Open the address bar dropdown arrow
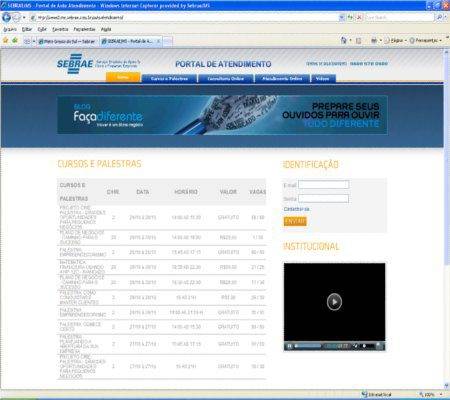450x400 pixels. point(341,17)
